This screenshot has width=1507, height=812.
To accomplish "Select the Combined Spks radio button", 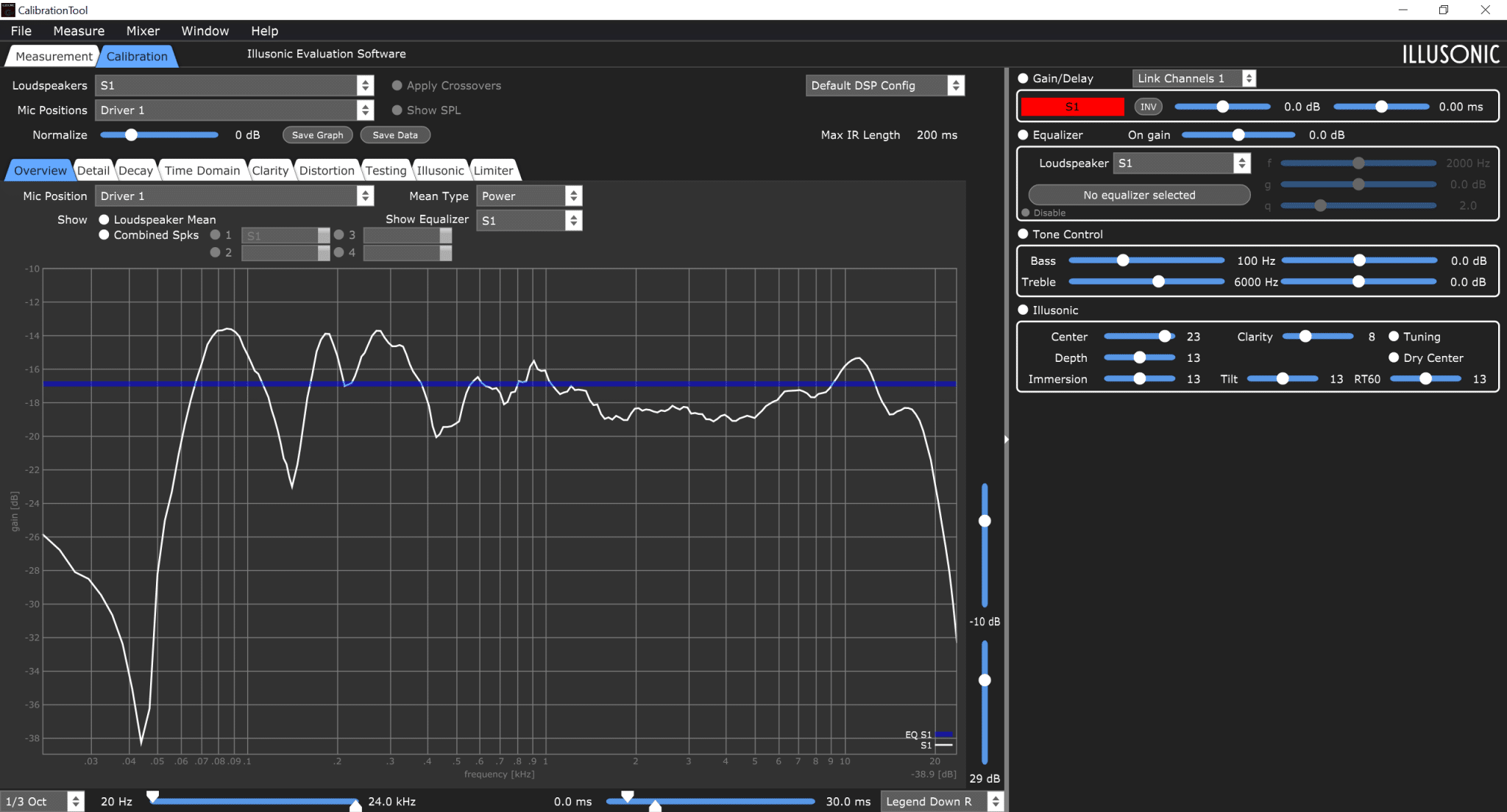I will pyautogui.click(x=104, y=235).
